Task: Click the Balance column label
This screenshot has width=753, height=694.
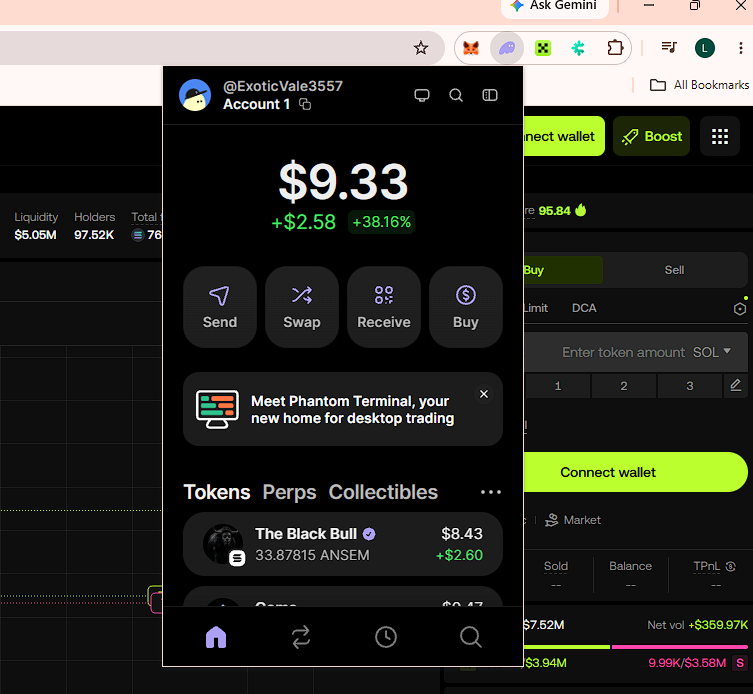Action: 630,566
